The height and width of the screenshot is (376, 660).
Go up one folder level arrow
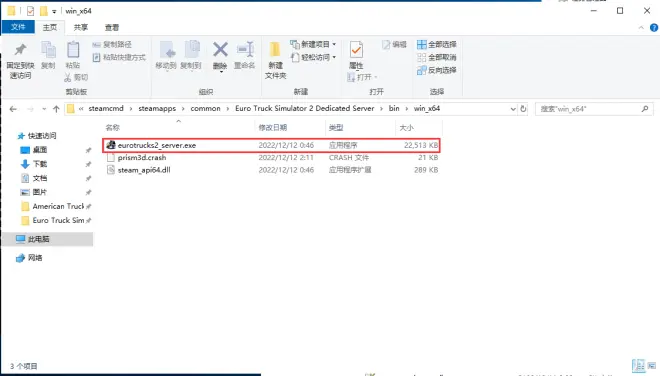(56, 109)
